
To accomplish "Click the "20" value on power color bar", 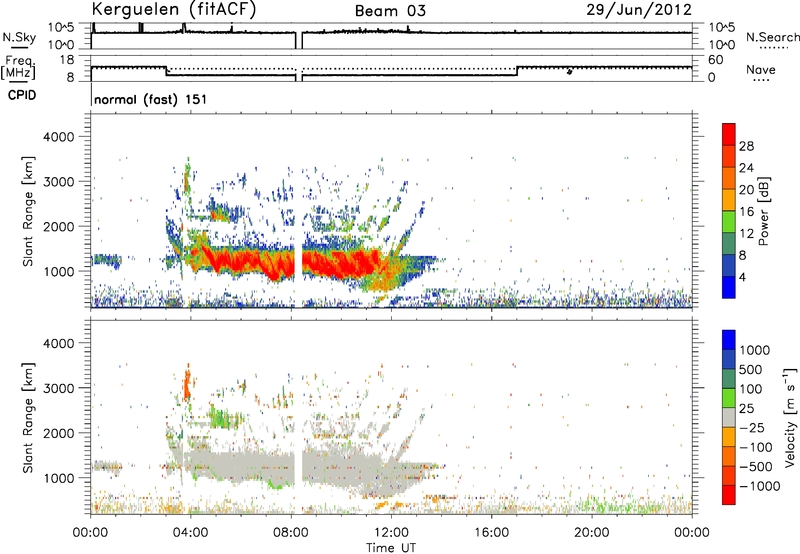I will [746, 190].
